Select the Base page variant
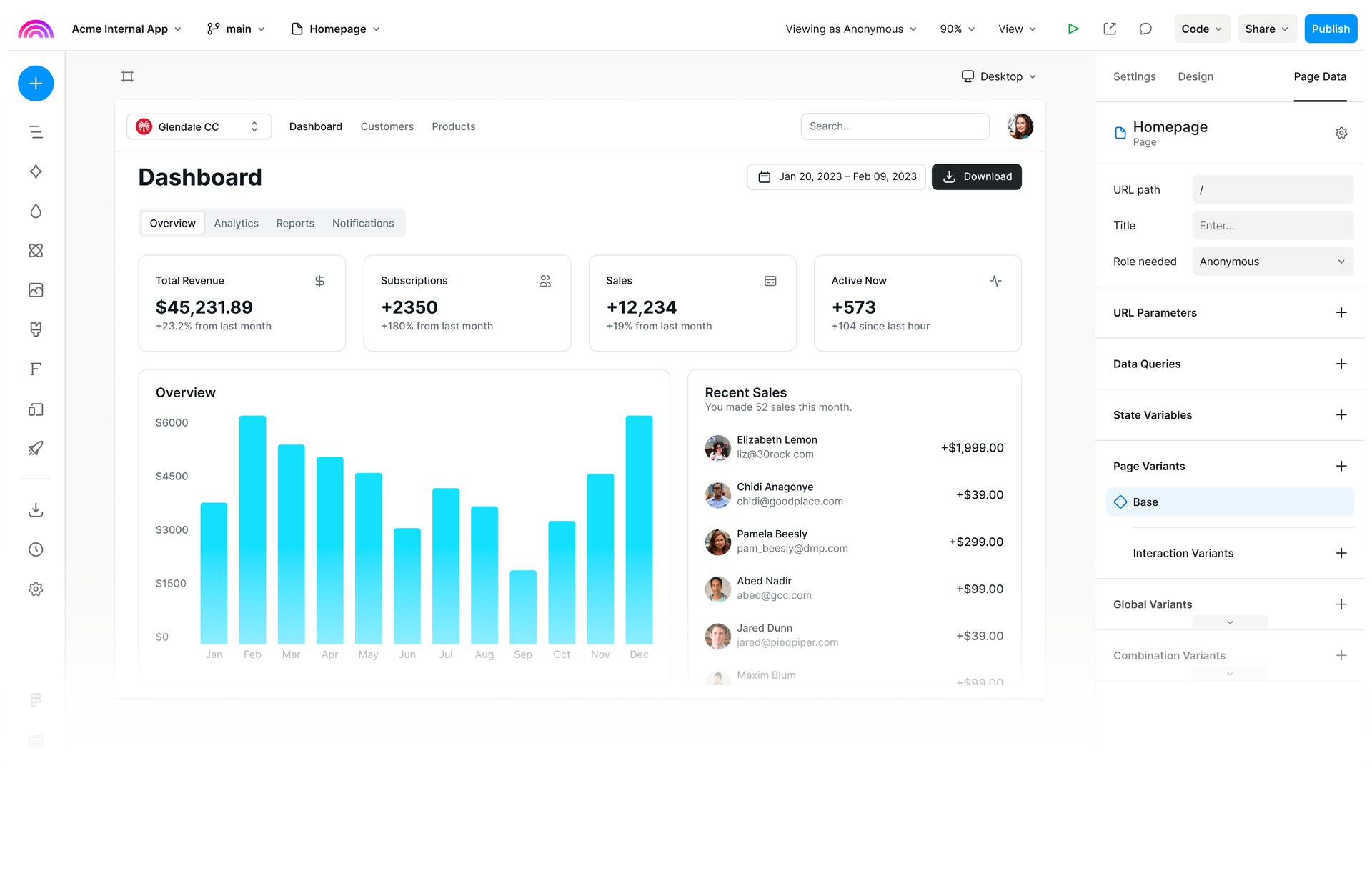This screenshot has width=1372, height=896. (x=1229, y=502)
